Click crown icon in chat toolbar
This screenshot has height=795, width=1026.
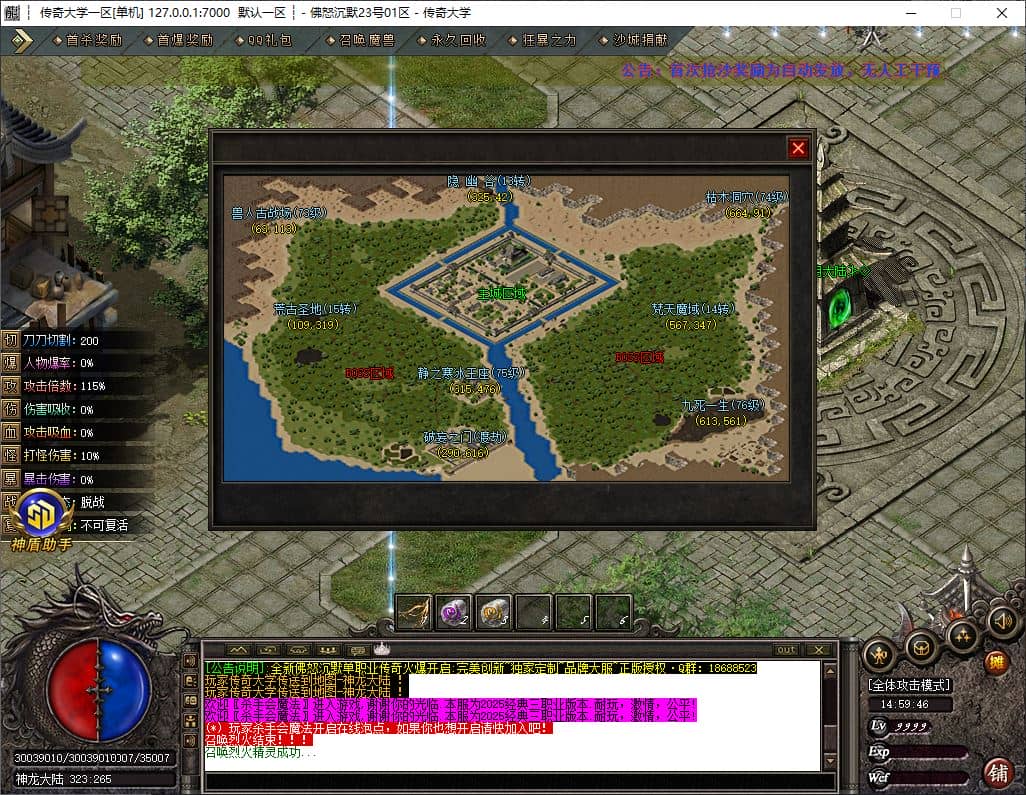click(x=381, y=649)
